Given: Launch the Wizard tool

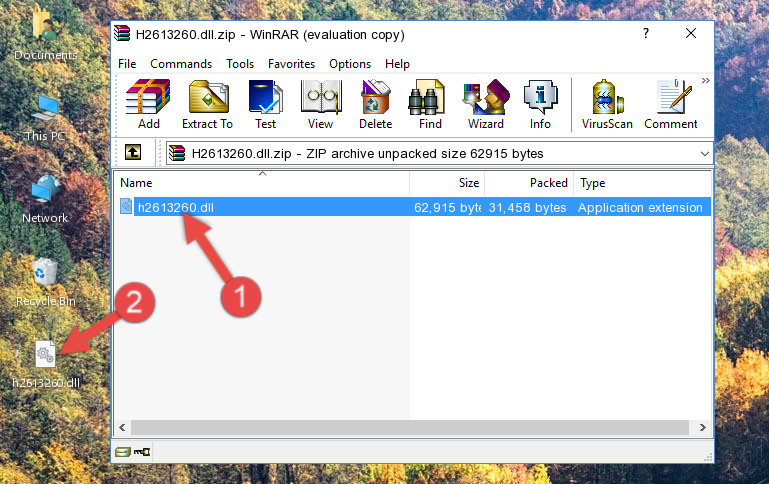Looking at the screenshot, I should (x=486, y=104).
